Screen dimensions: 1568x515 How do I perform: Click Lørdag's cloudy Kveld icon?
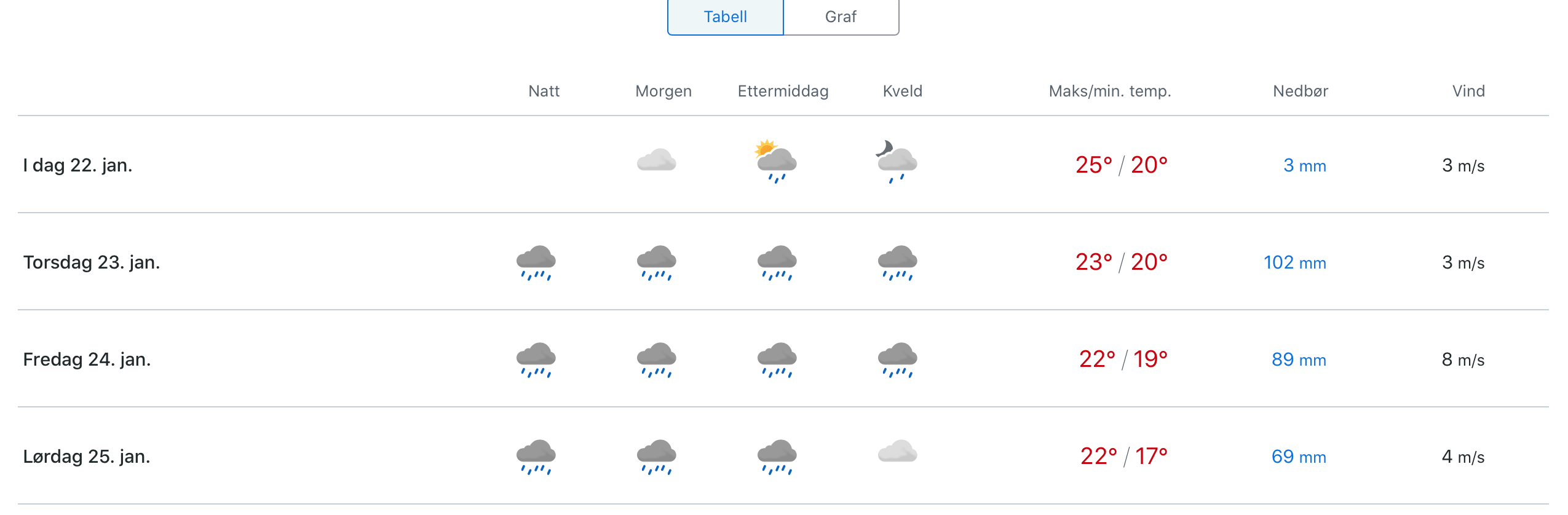pos(898,452)
